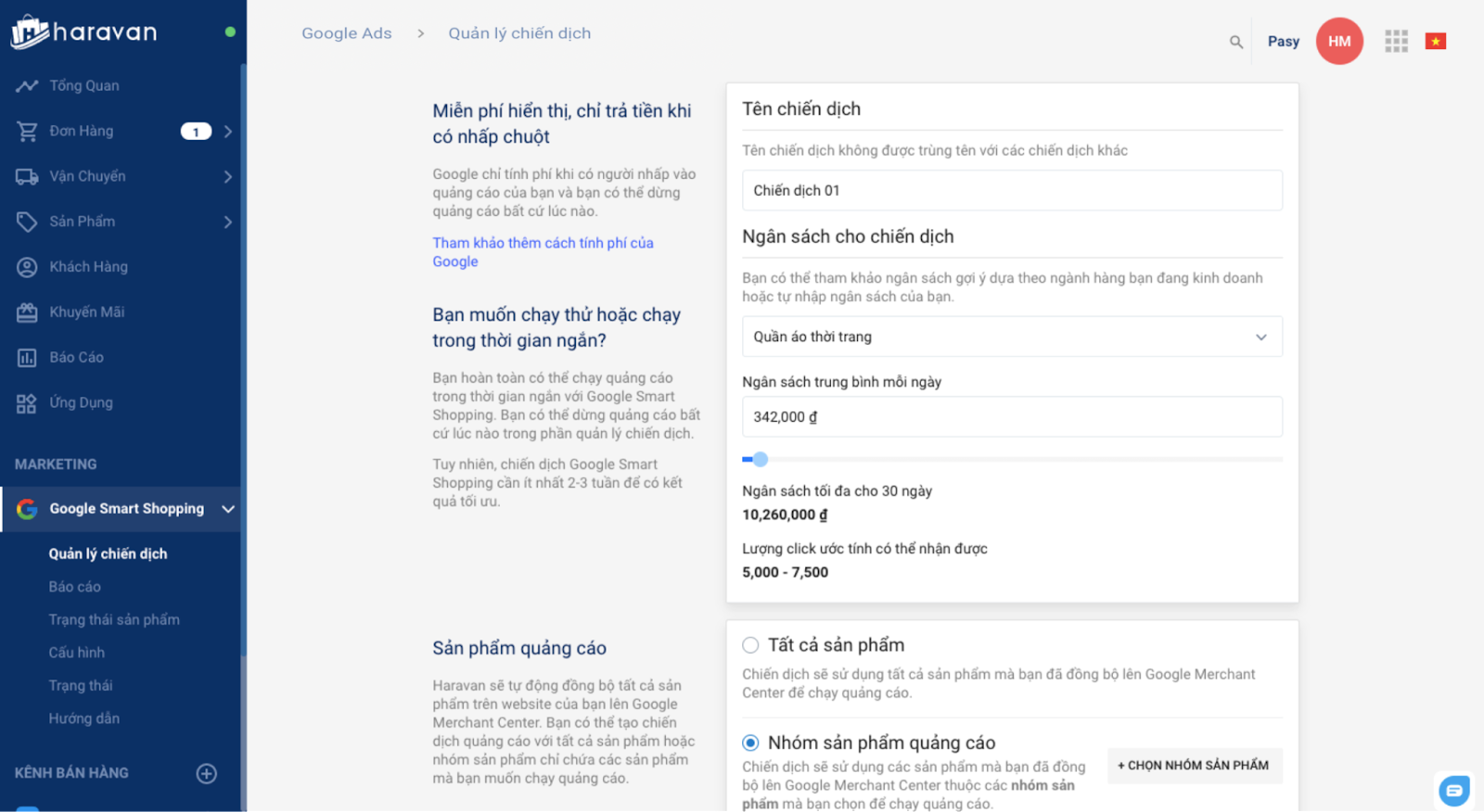The width and height of the screenshot is (1484, 812).
Task: Open the search magnifier icon
Action: [1236, 42]
